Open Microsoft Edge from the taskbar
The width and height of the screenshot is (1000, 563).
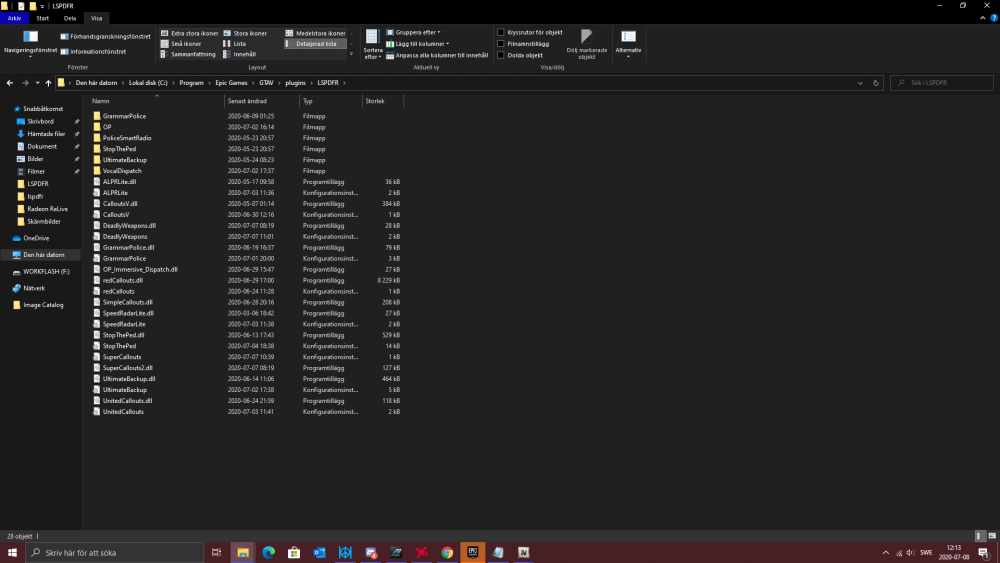pos(269,552)
